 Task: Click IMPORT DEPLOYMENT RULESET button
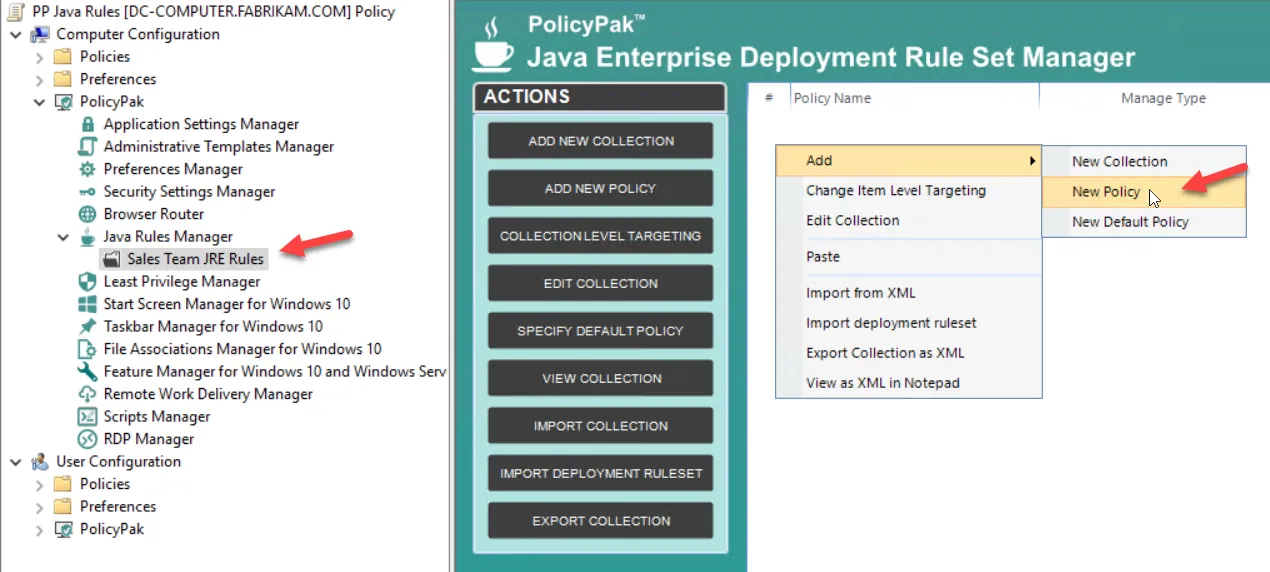click(x=600, y=473)
